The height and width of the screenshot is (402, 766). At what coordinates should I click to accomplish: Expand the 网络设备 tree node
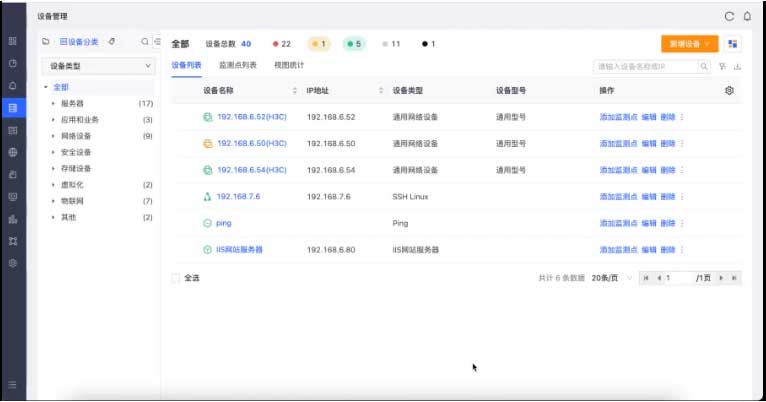click(53, 136)
